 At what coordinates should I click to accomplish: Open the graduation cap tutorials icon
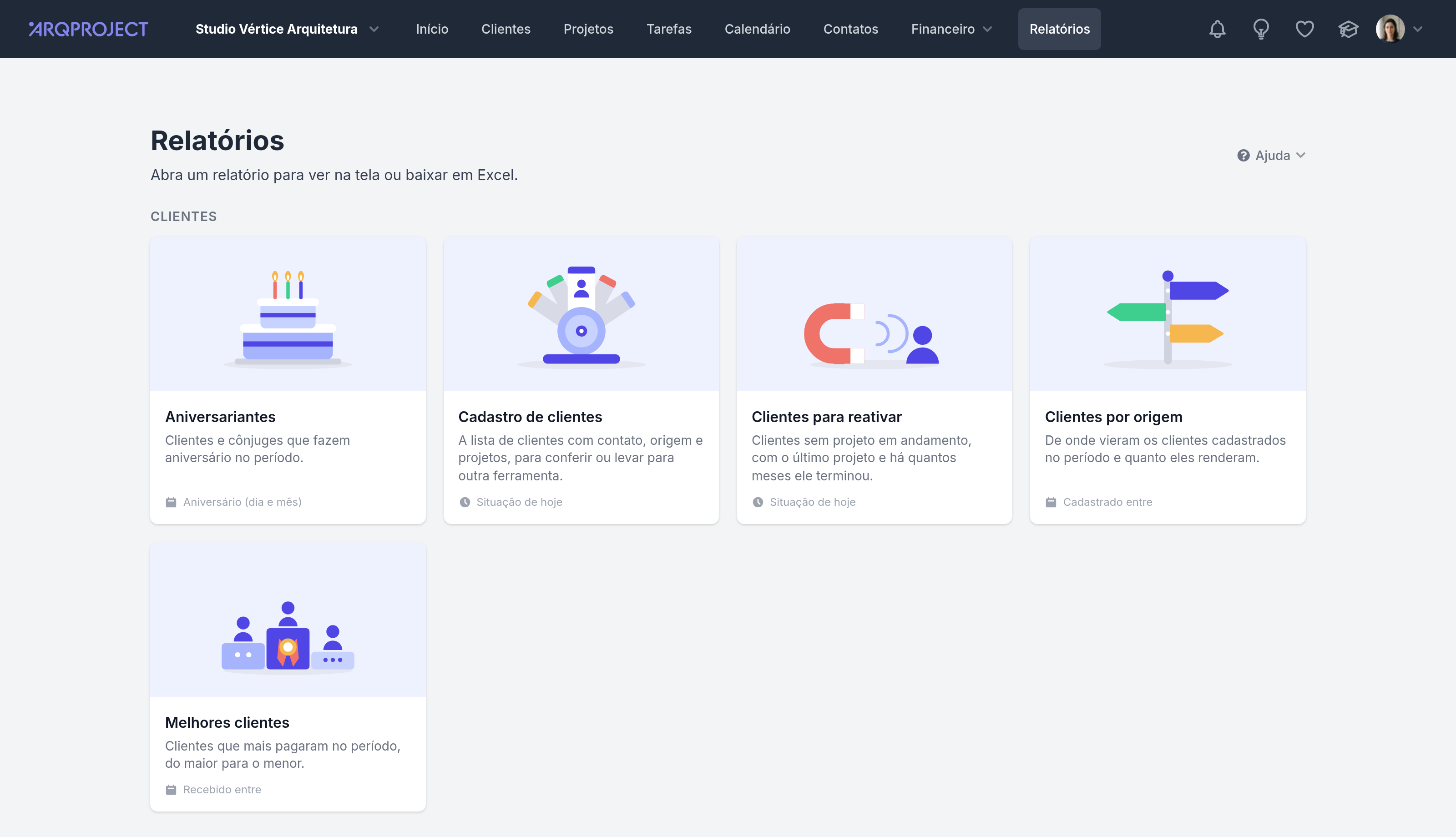pyautogui.click(x=1348, y=29)
